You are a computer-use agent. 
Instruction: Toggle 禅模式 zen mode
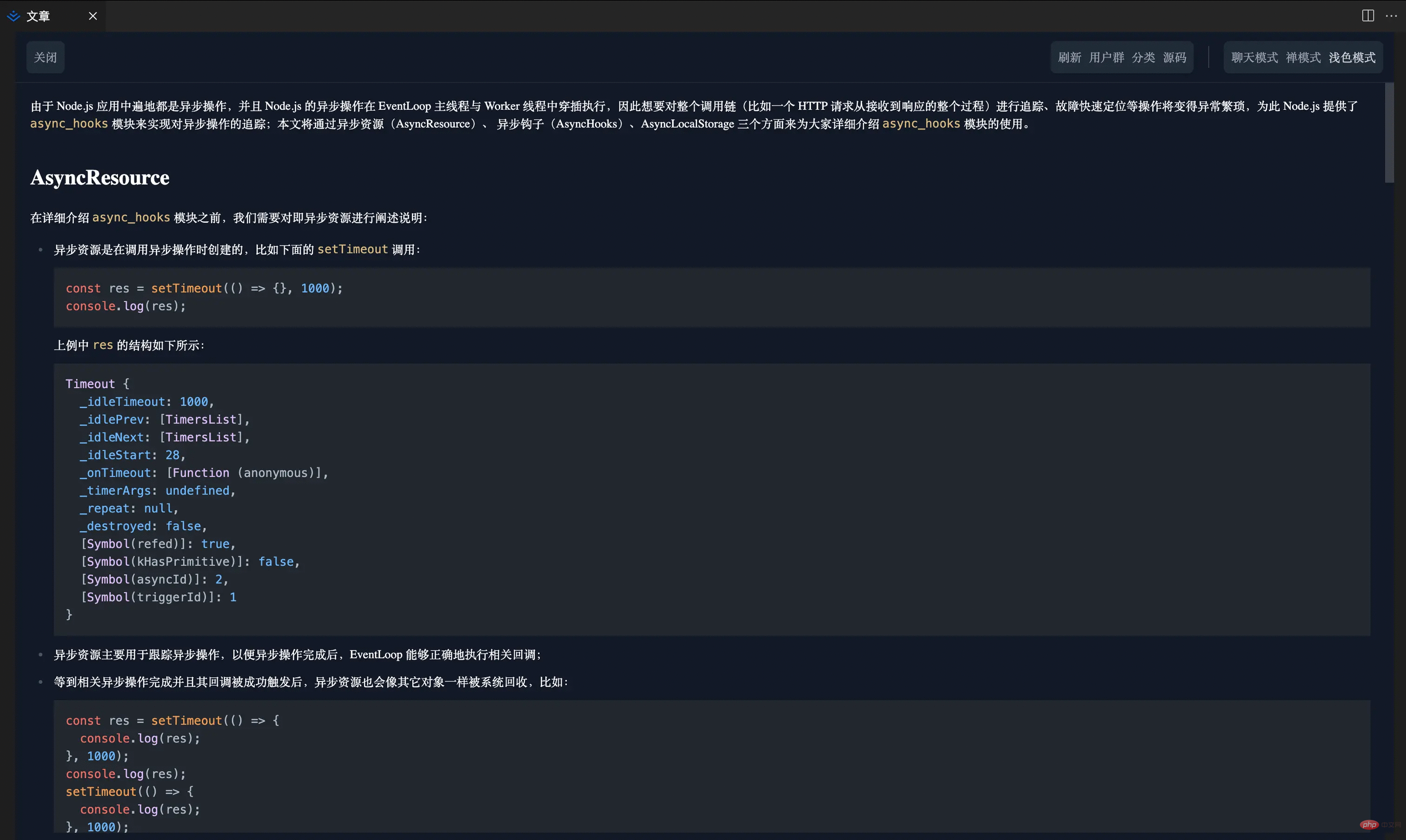tap(1303, 58)
